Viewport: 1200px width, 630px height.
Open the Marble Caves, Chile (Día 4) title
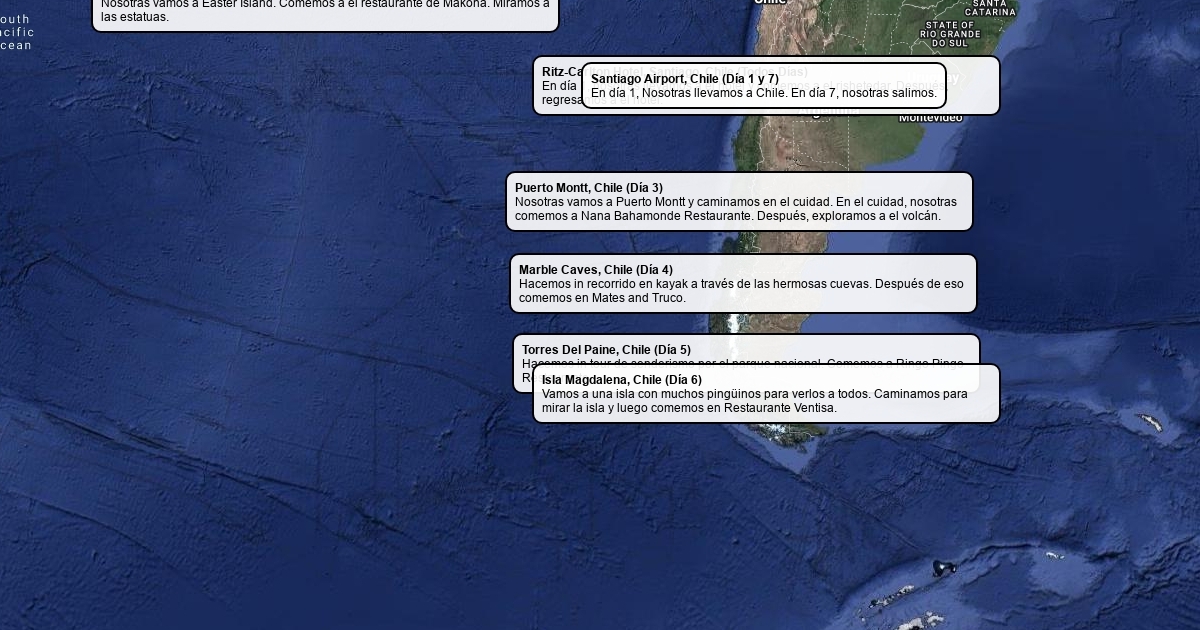595,270
